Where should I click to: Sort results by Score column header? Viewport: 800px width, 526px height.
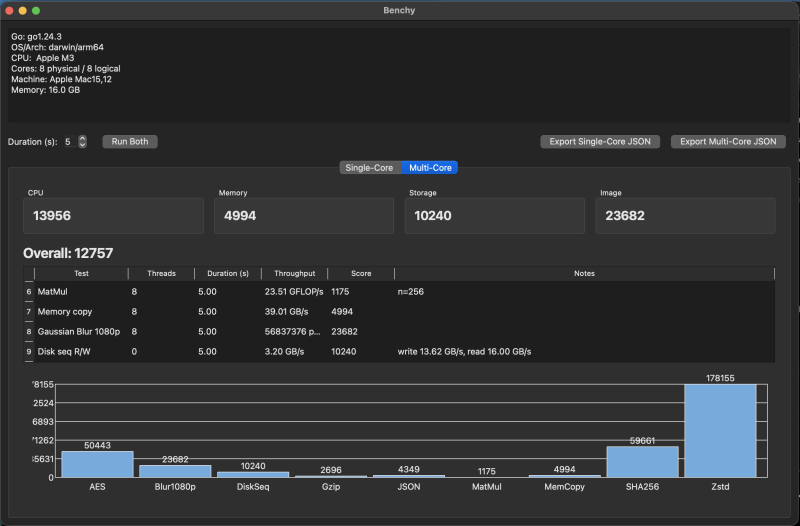coord(361,273)
